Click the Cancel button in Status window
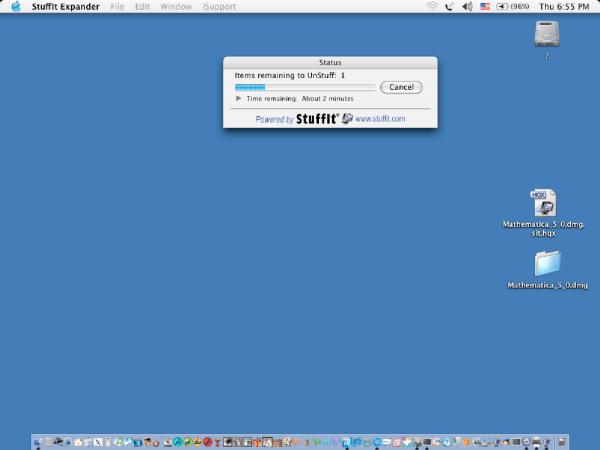Image resolution: width=600 pixels, height=450 pixels. point(401,87)
